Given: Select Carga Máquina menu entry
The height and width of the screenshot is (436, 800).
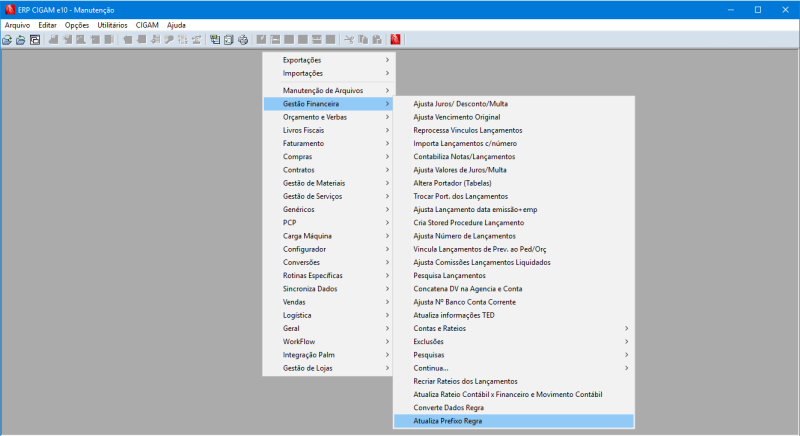Looking at the screenshot, I should (x=328, y=236).
